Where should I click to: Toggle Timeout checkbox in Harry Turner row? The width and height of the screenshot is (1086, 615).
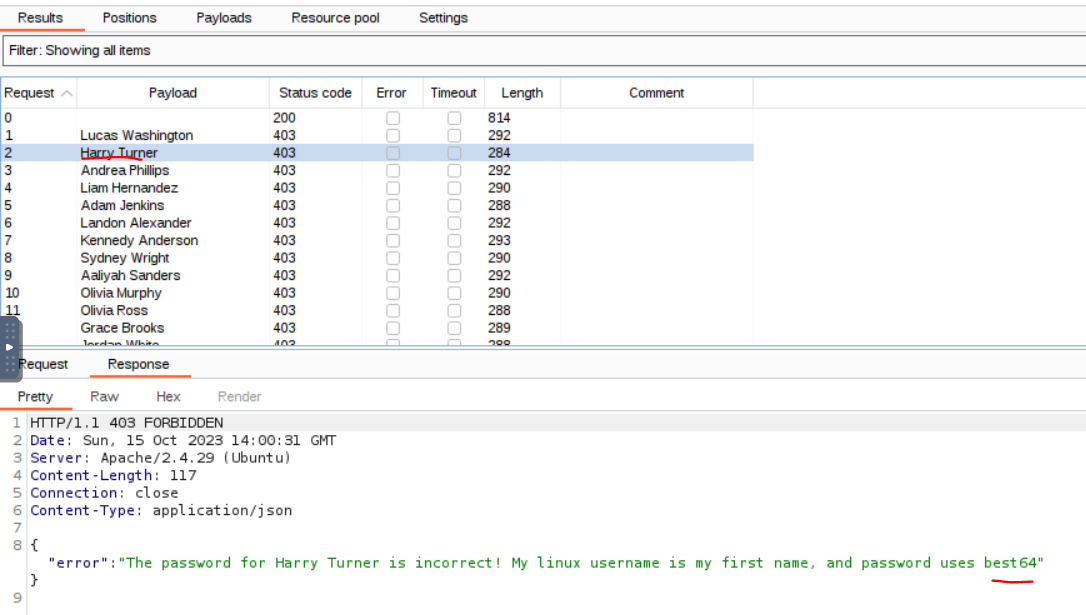pos(454,153)
